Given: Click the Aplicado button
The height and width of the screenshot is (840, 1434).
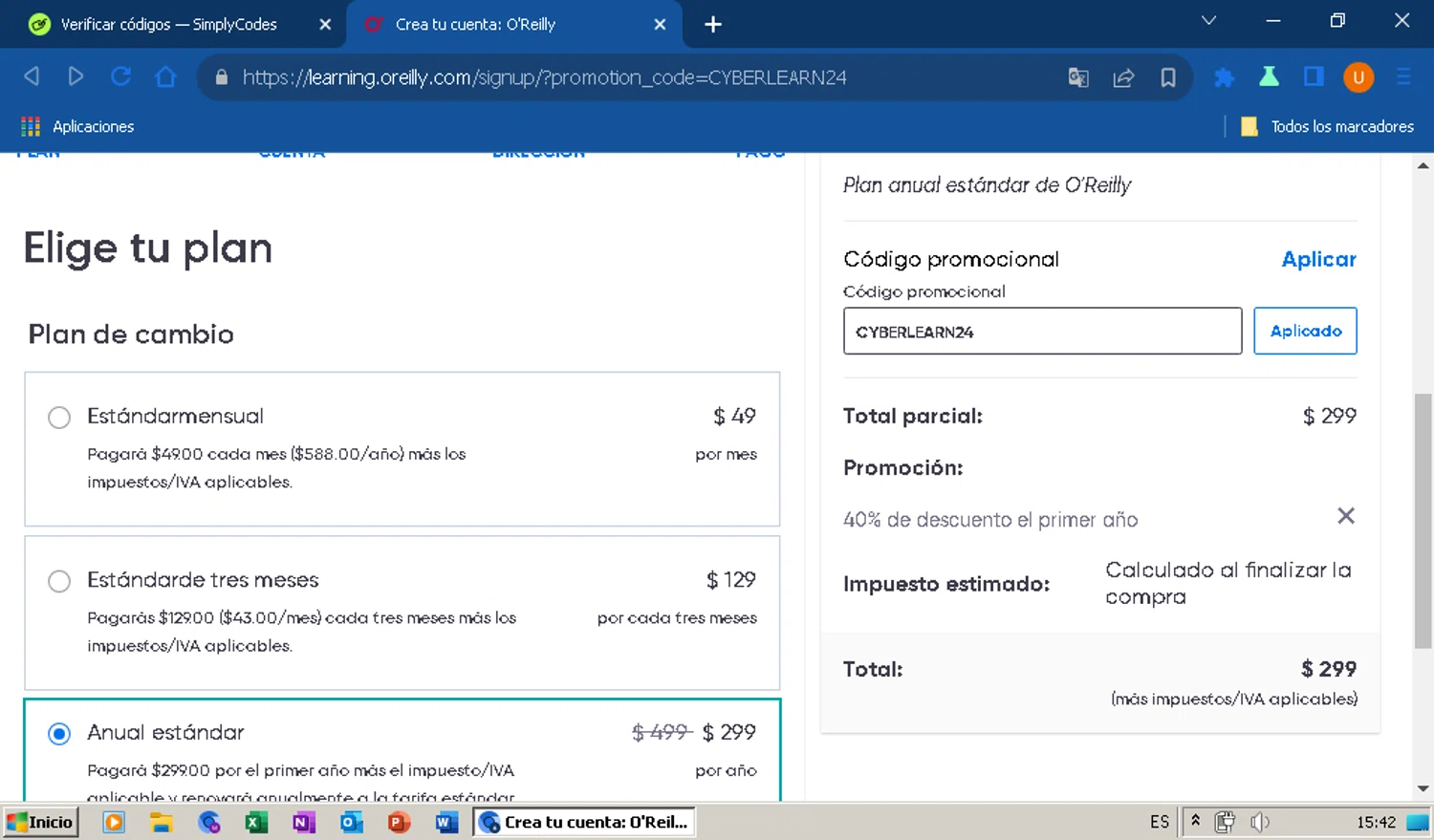Looking at the screenshot, I should point(1305,331).
